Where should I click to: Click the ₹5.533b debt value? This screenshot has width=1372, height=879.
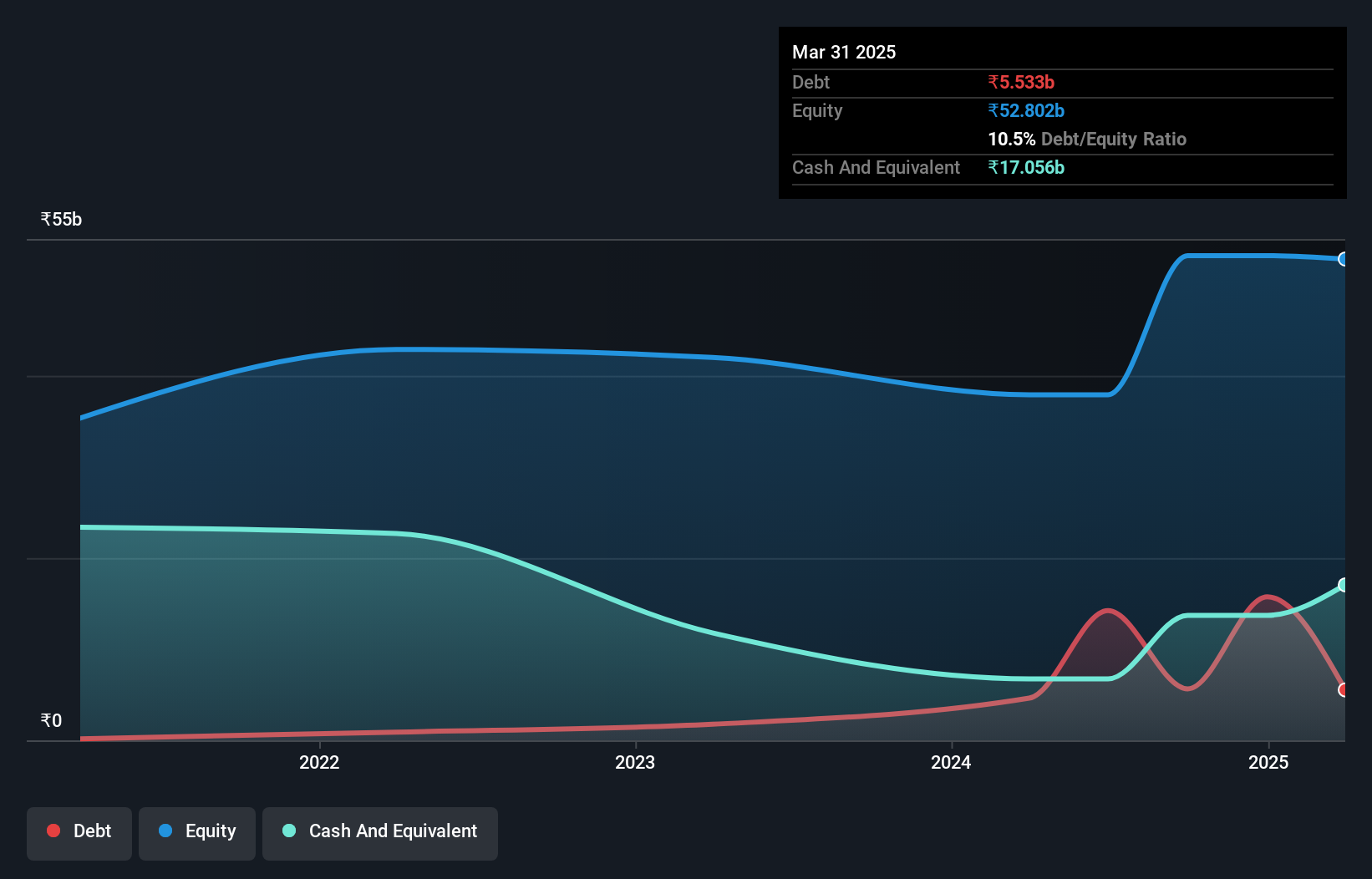(x=1021, y=82)
